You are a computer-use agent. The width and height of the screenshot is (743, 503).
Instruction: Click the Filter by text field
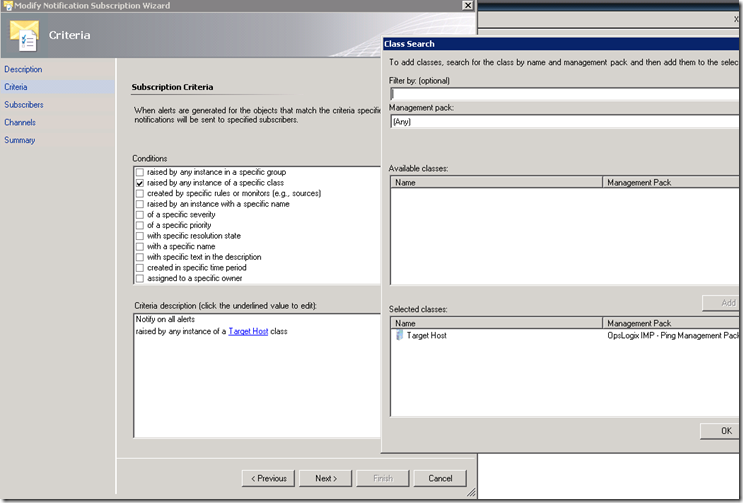pyautogui.click(x=565, y=94)
